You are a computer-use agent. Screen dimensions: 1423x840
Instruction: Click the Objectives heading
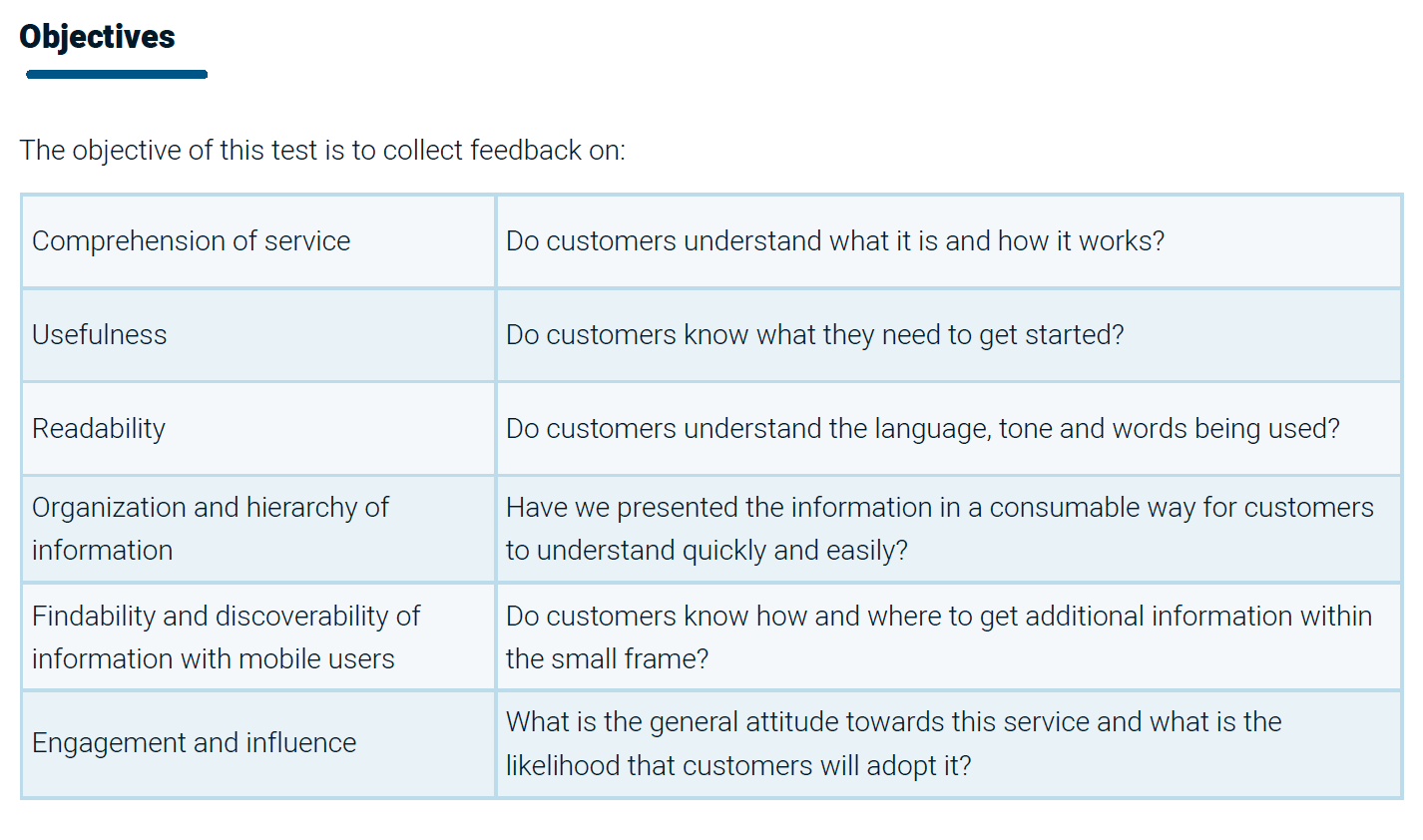click(x=97, y=37)
